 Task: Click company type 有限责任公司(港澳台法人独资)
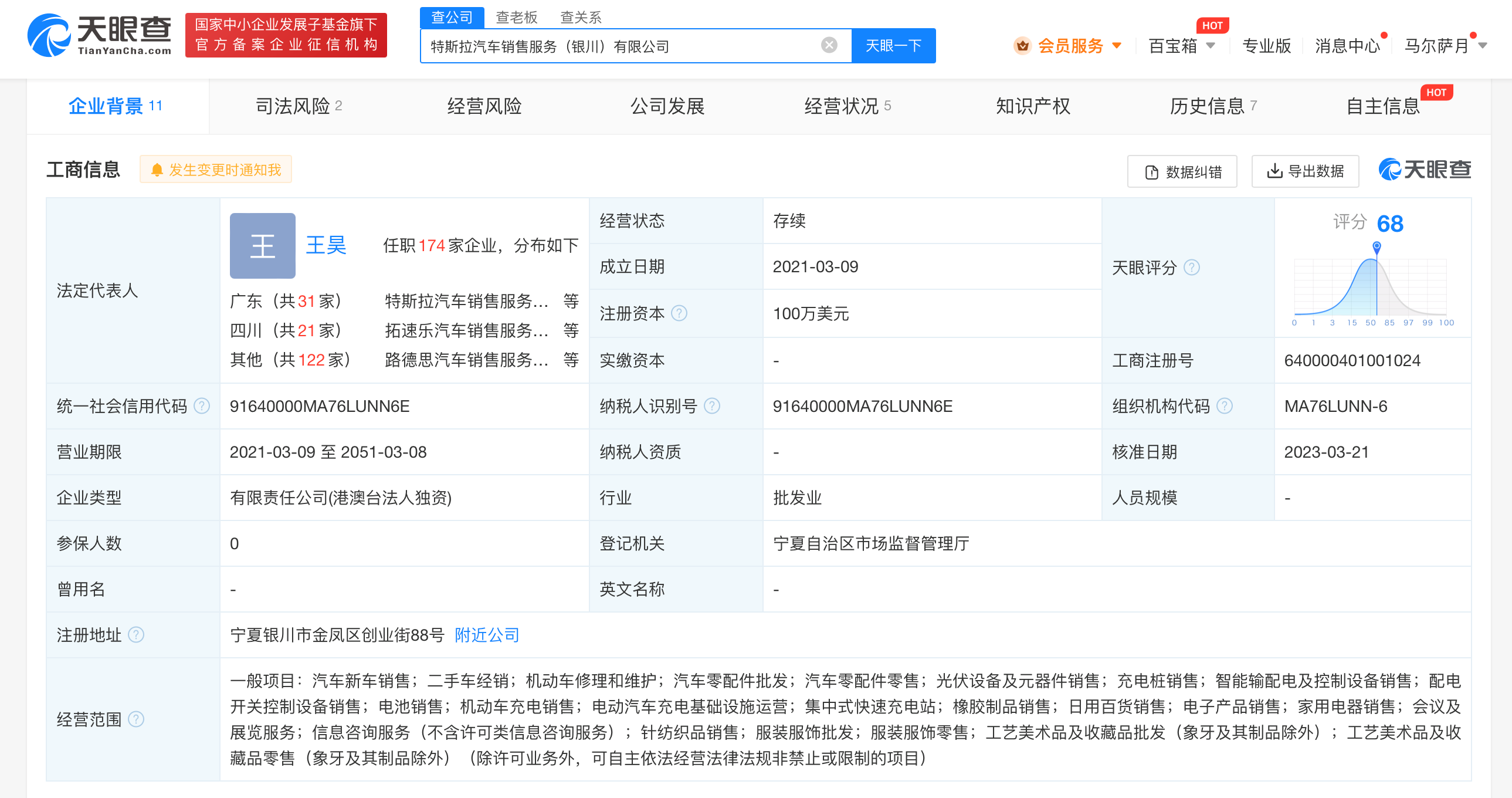(340, 498)
